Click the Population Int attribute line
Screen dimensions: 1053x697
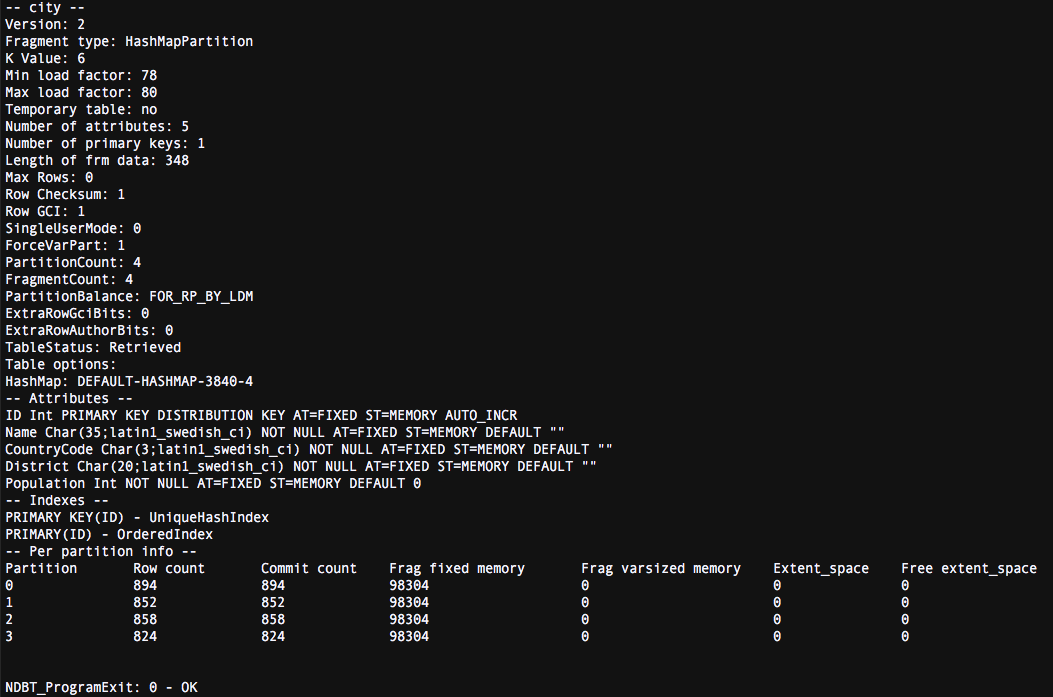213,483
